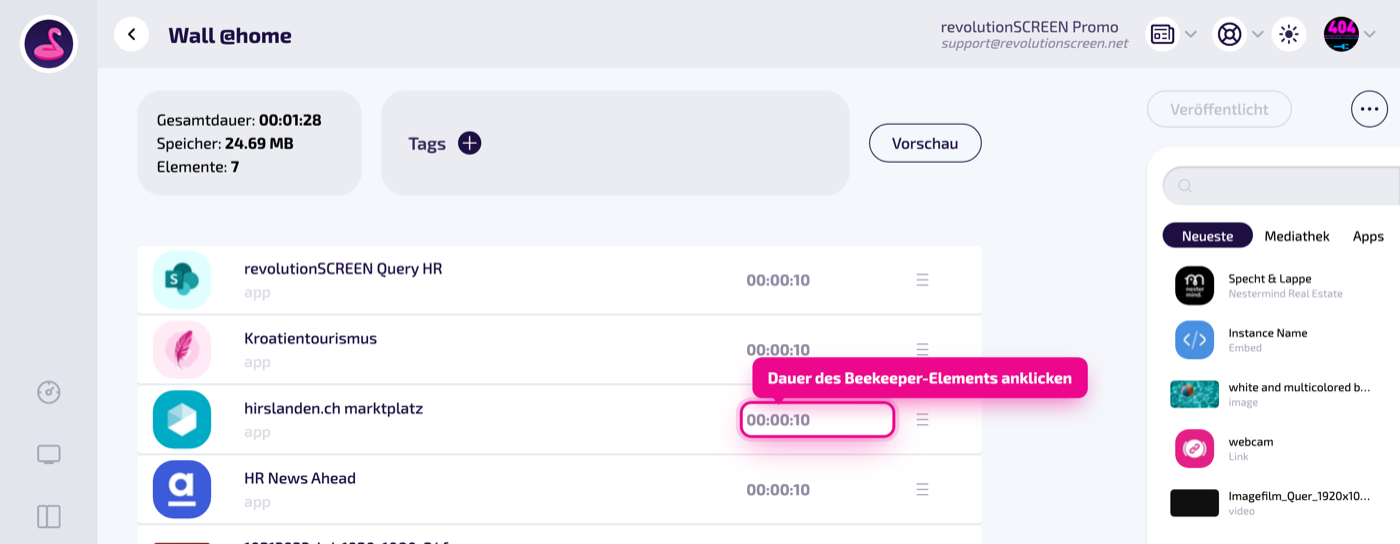The width and height of the screenshot is (1400, 544).
Task: Click the white and multicolored image thumbnail
Action: [x=1194, y=394]
